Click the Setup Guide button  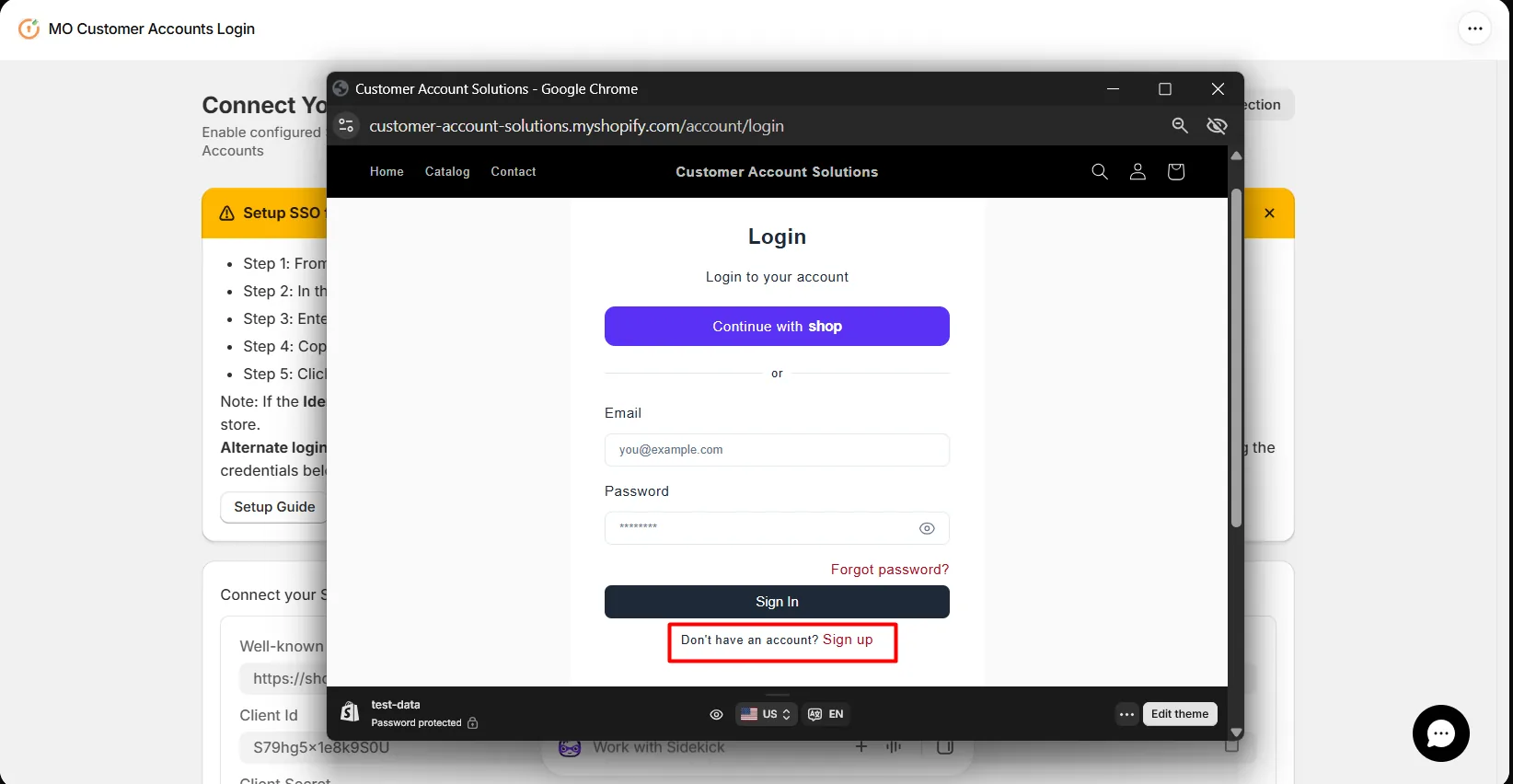click(x=274, y=507)
